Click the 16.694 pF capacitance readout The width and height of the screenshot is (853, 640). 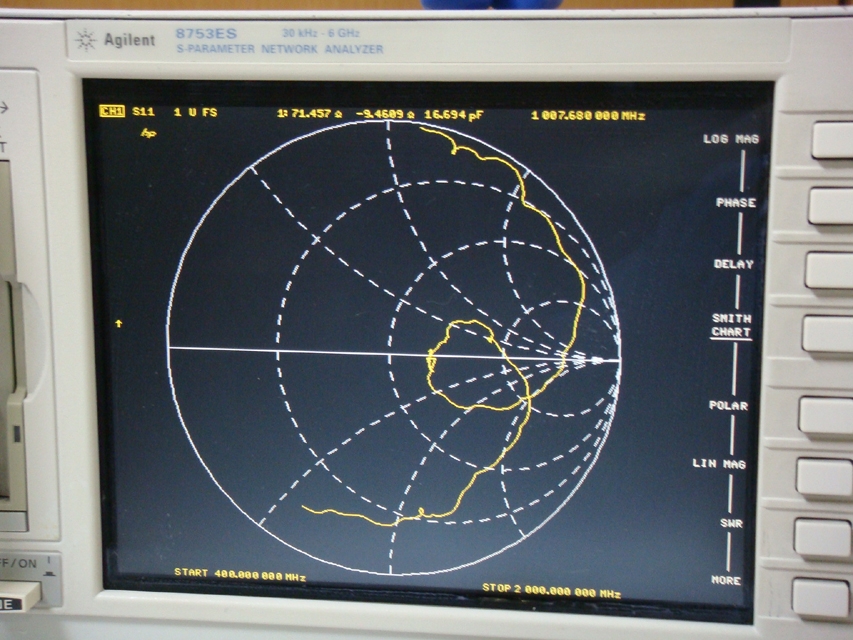pyautogui.click(x=454, y=115)
